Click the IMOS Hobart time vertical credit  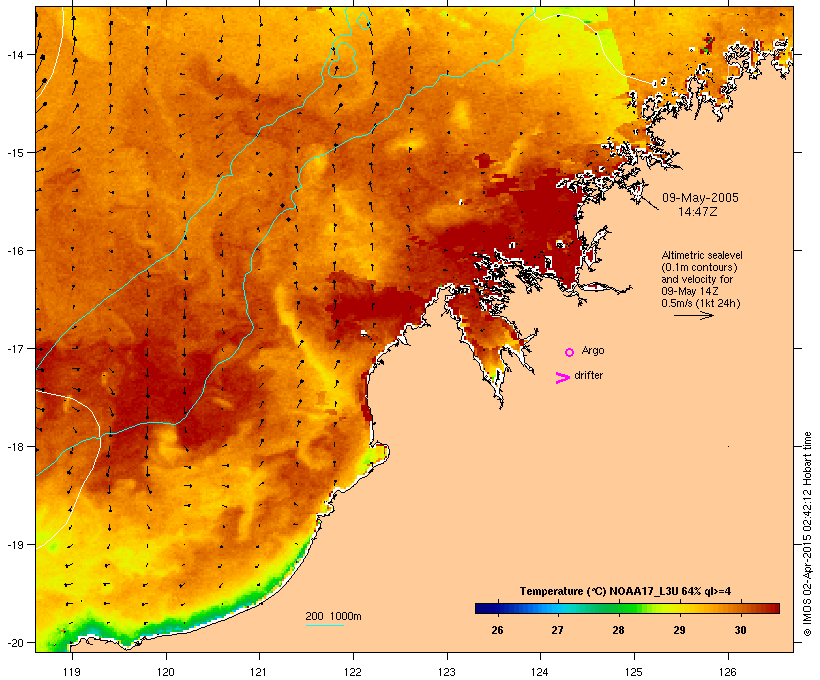[x=807, y=534]
